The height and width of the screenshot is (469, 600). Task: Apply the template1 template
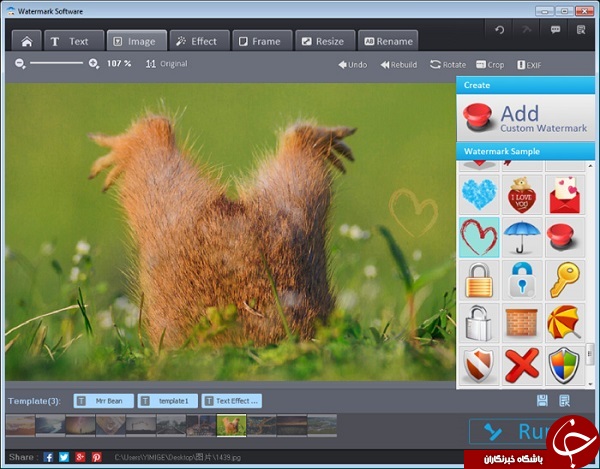pyautogui.click(x=168, y=401)
